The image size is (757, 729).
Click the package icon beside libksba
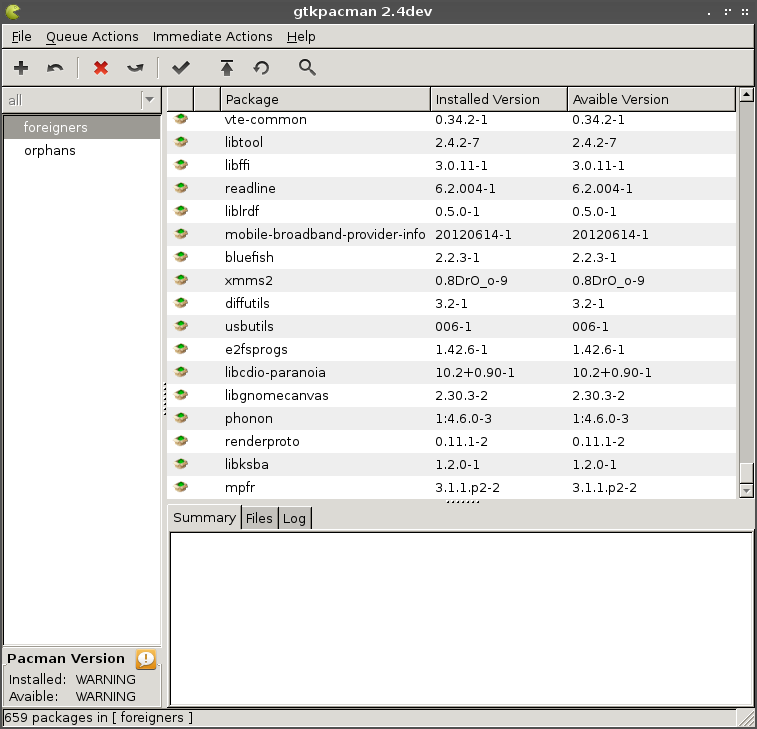point(181,464)
